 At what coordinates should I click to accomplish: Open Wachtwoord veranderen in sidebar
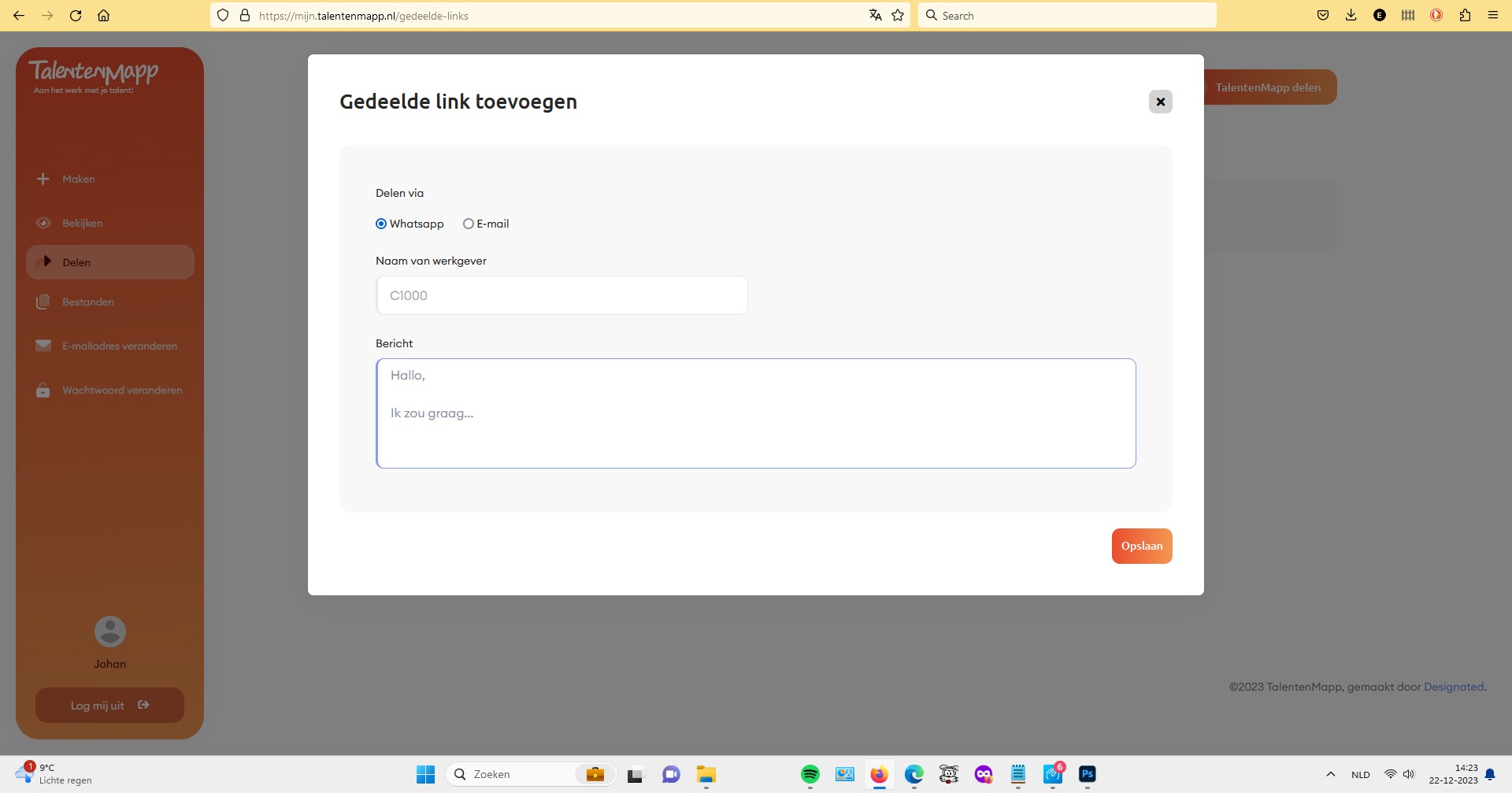(x=110, y=390)
